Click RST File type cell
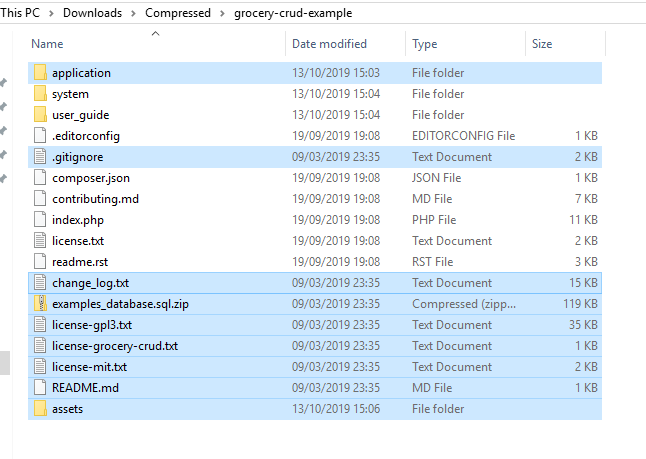 pyautogui.click(x=432, y=262)
